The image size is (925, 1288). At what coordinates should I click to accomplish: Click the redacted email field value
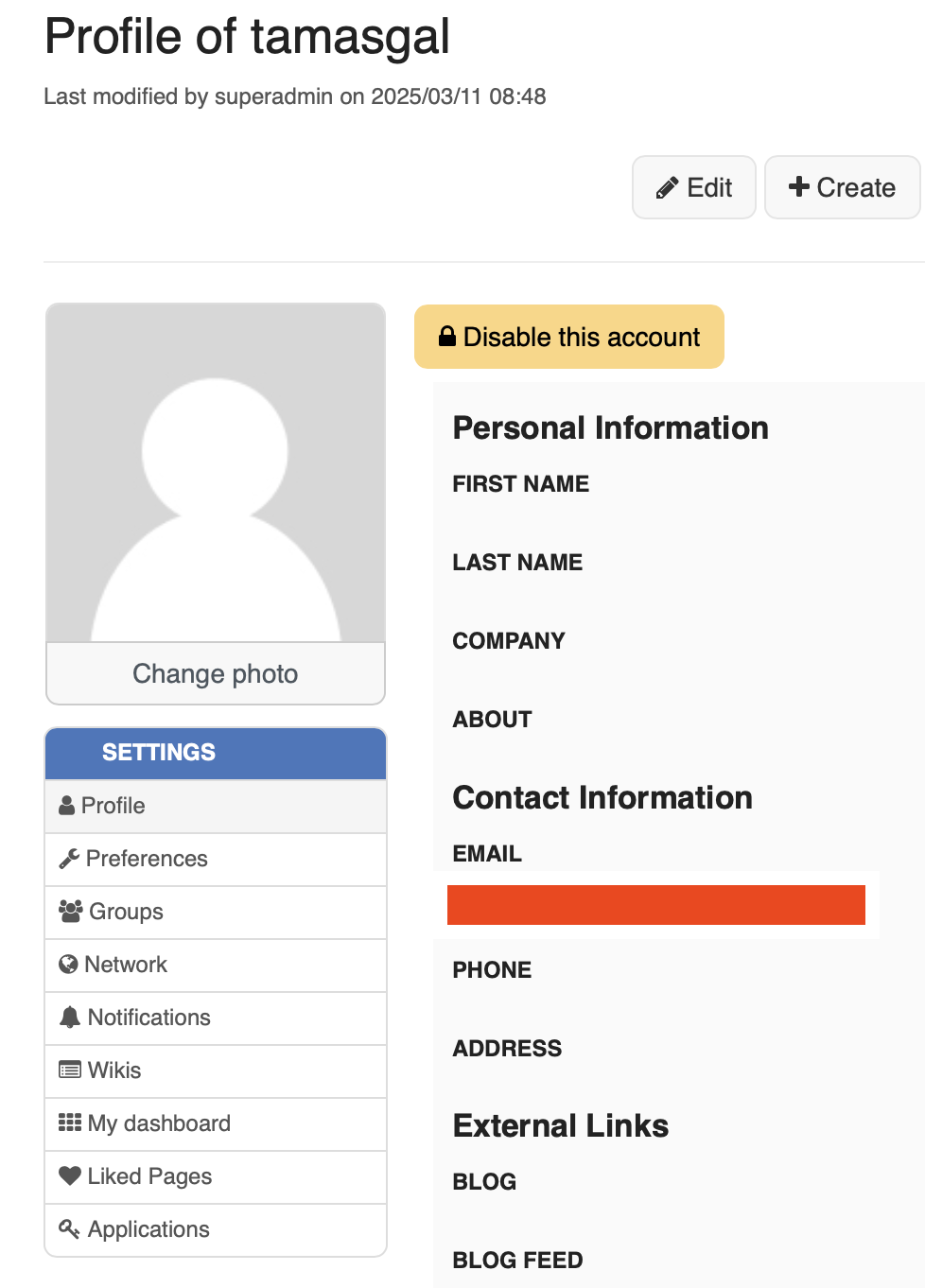(x=656, y=905)
